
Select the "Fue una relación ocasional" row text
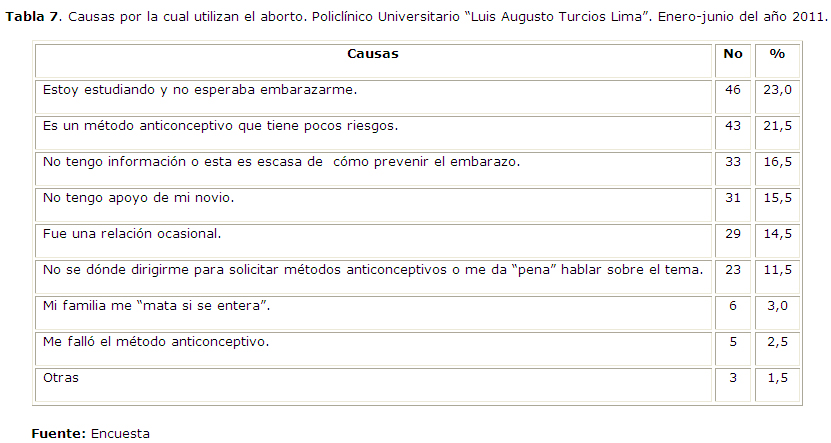131,234
